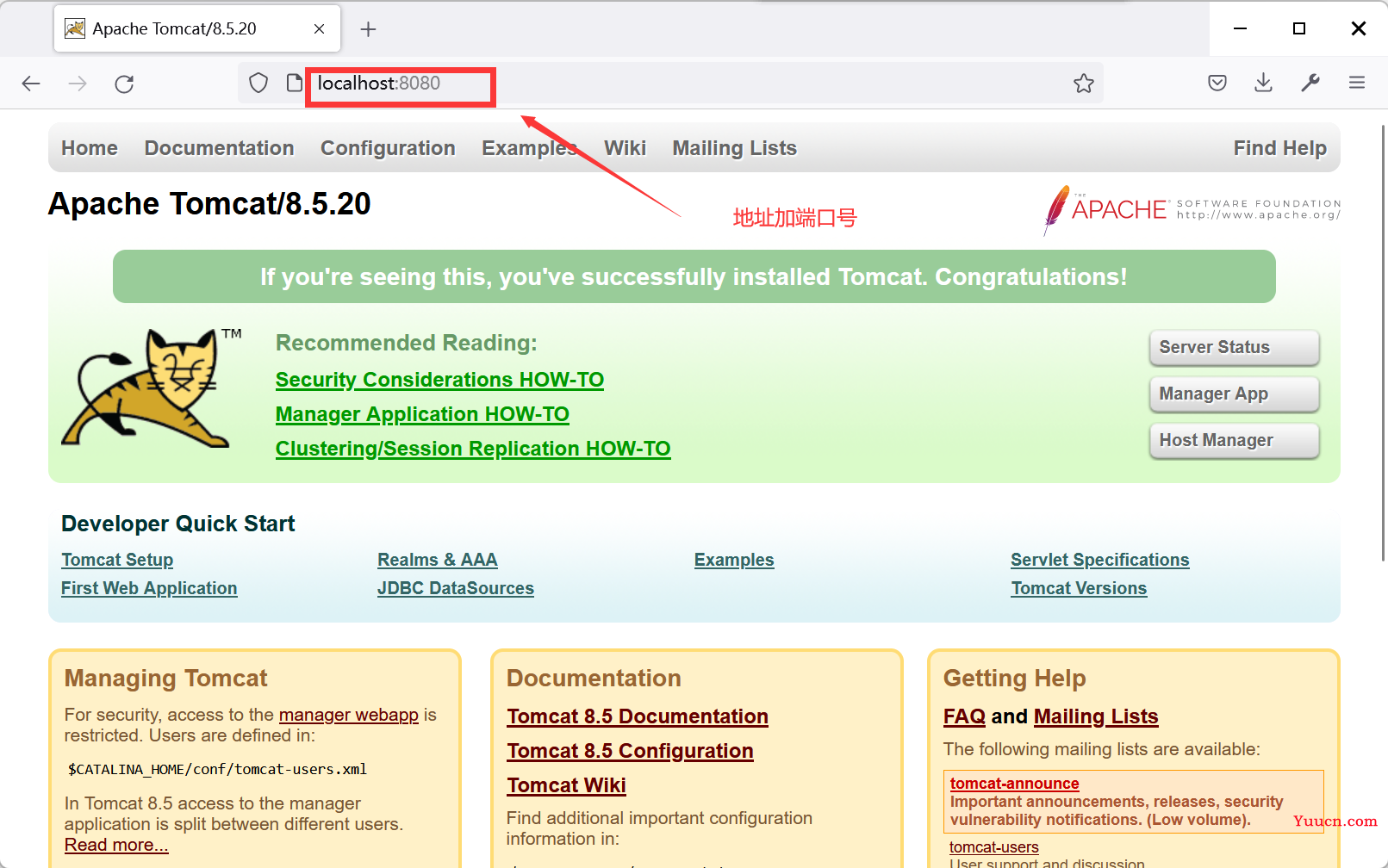Reload the page with the refresh icon
Image resolution: width=1388 pixels, height=868 pixels.
[x=124, y=84]
